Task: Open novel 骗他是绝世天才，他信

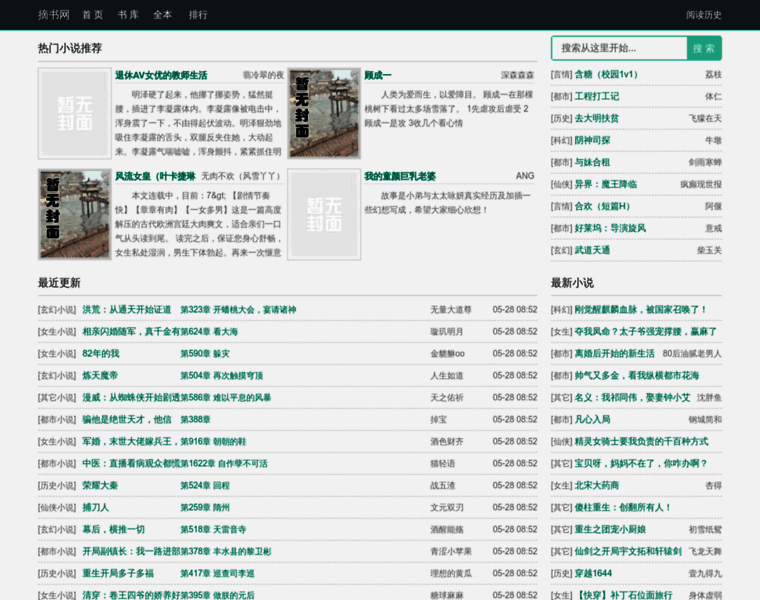Action: pyautogui.click(x=127, y=419)
